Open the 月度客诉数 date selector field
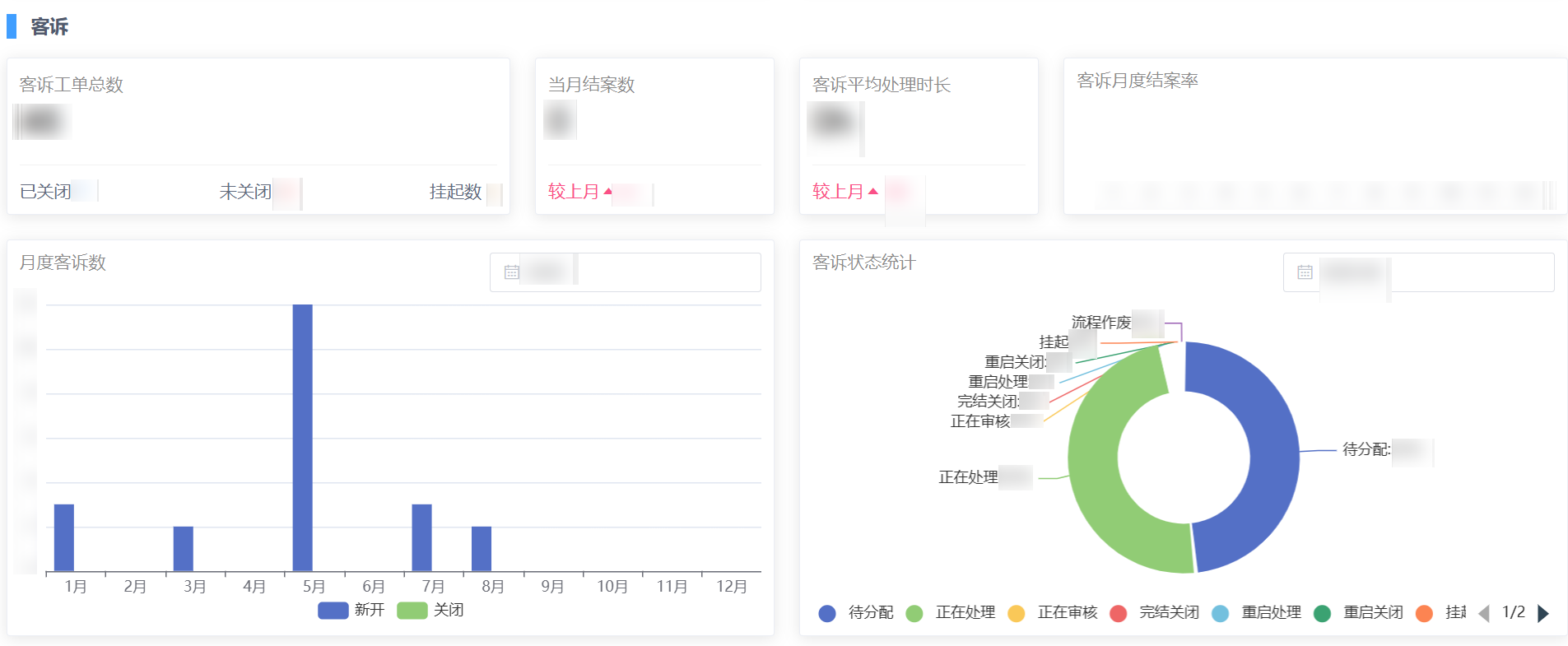The height and width of the screenshot is (646, 1568). (626, 272)
